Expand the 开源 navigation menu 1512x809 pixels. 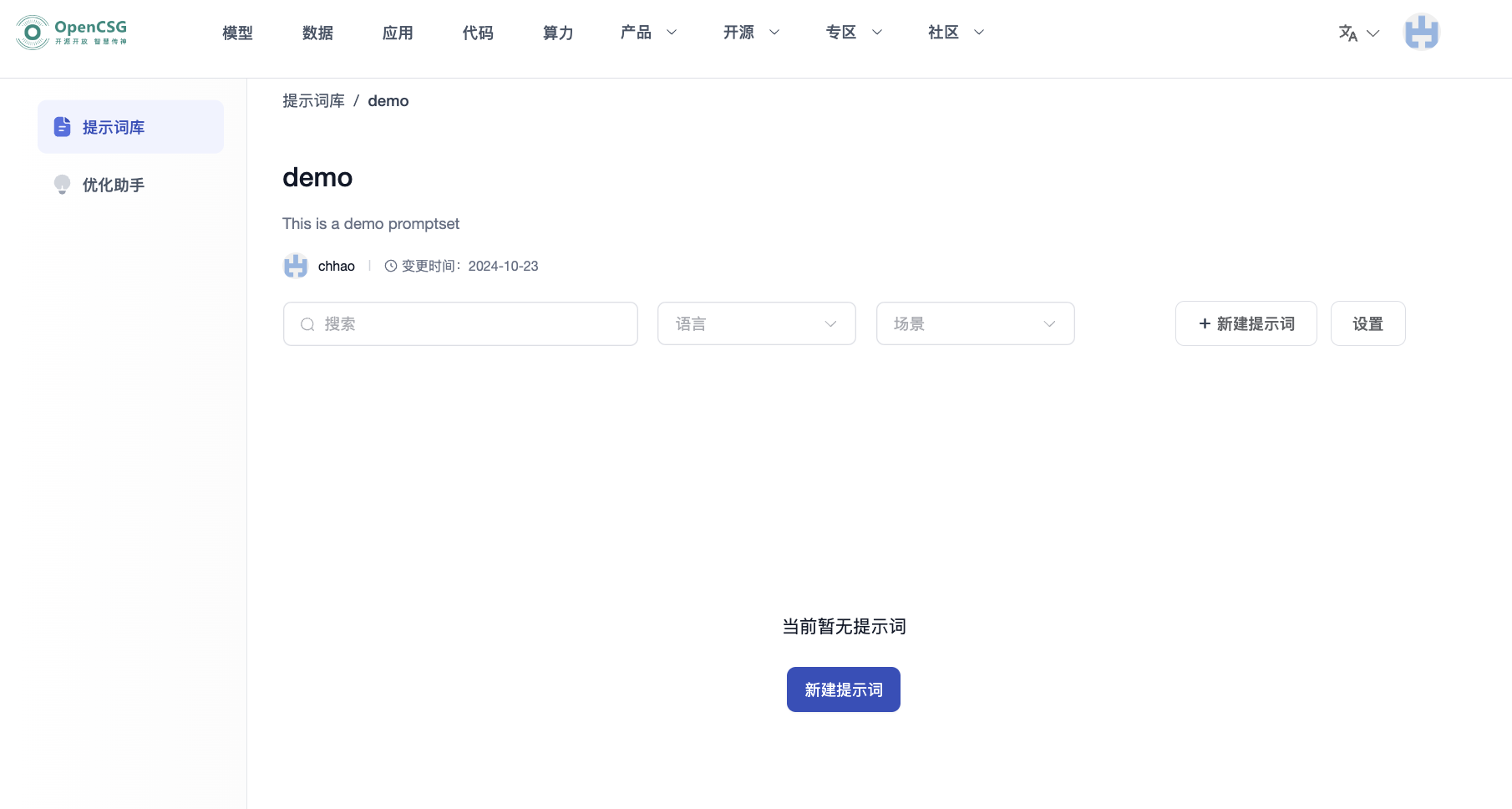click(751, 33)
